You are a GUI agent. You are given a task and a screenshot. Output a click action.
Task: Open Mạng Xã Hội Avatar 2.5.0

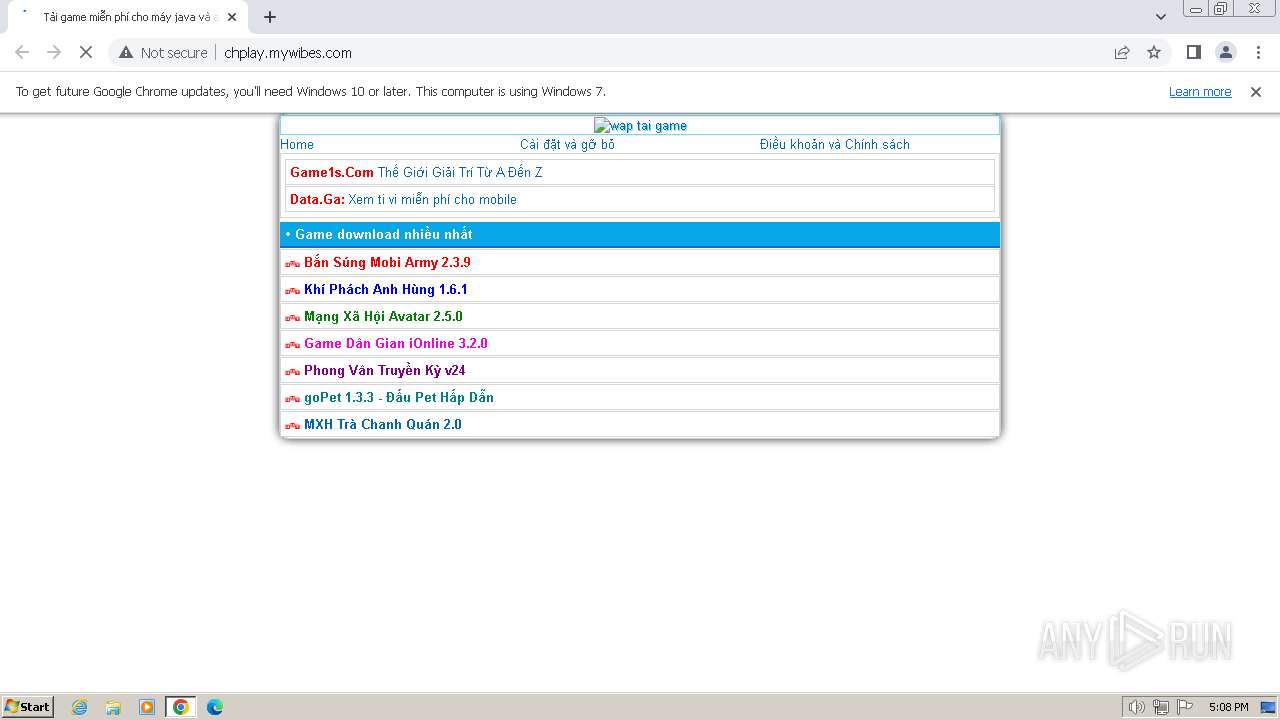tap(383, 316)
